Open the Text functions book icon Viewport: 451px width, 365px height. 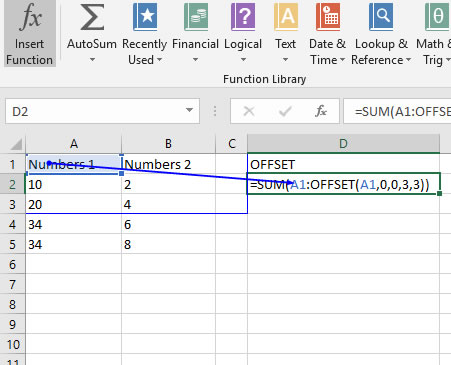286,17
